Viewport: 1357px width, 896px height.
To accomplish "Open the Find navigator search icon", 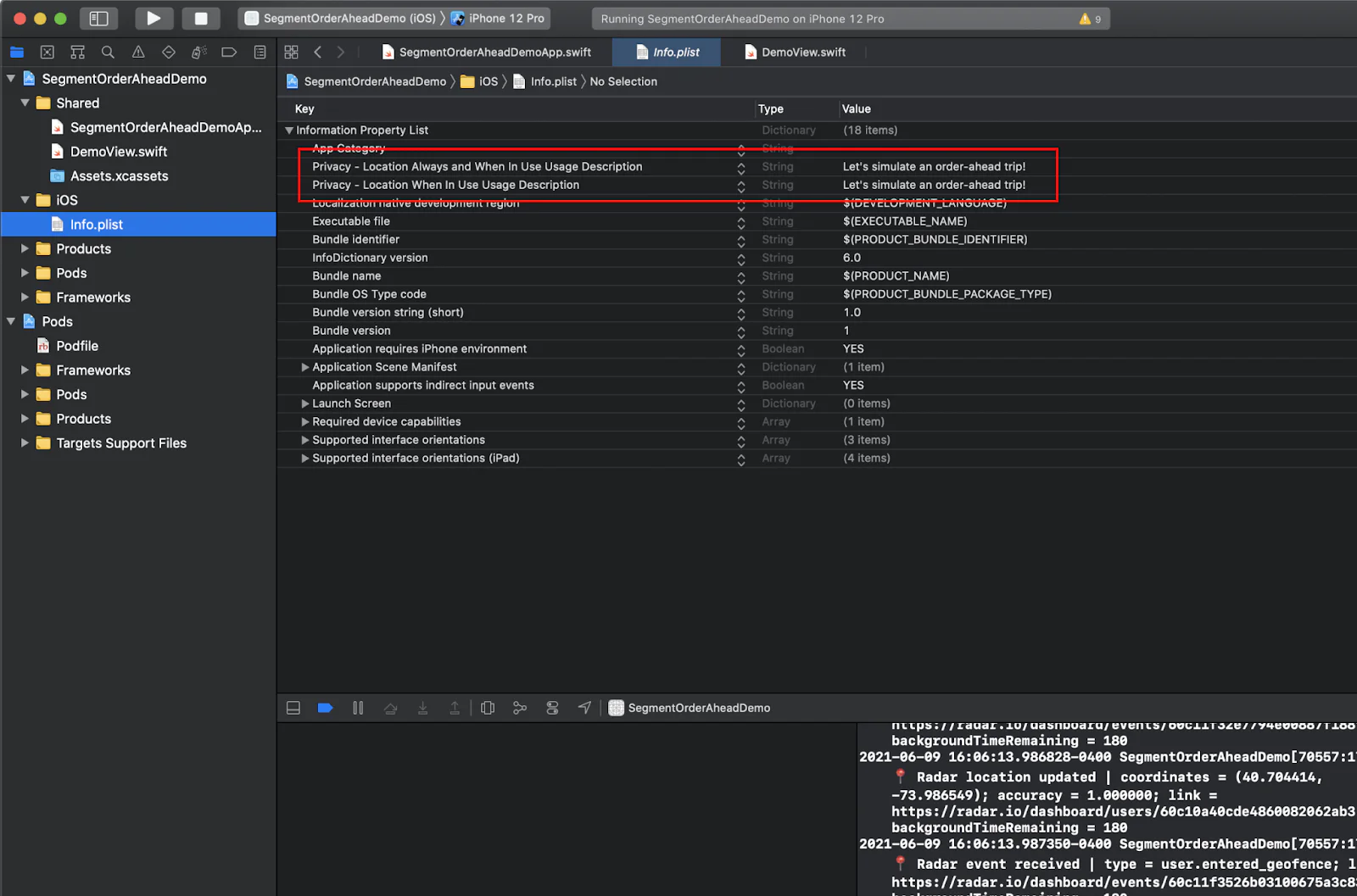I will tap(108, 53).
